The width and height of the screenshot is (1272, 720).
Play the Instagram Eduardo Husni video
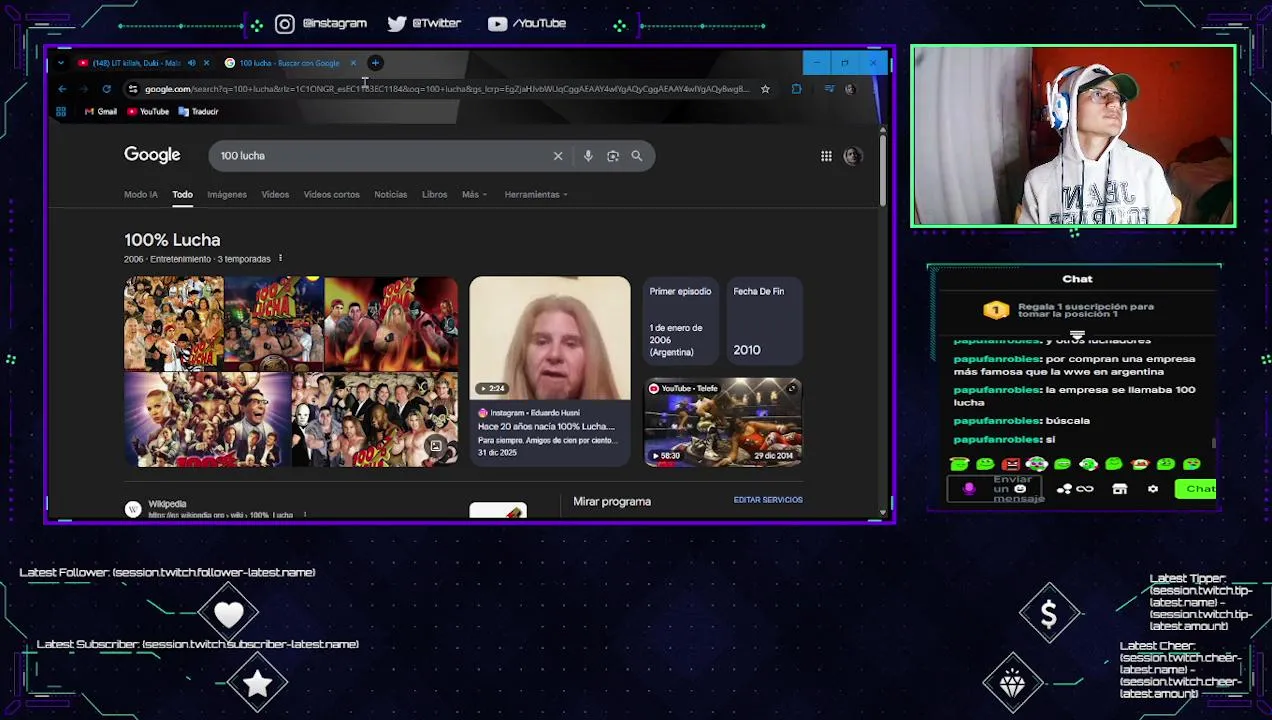550,371
